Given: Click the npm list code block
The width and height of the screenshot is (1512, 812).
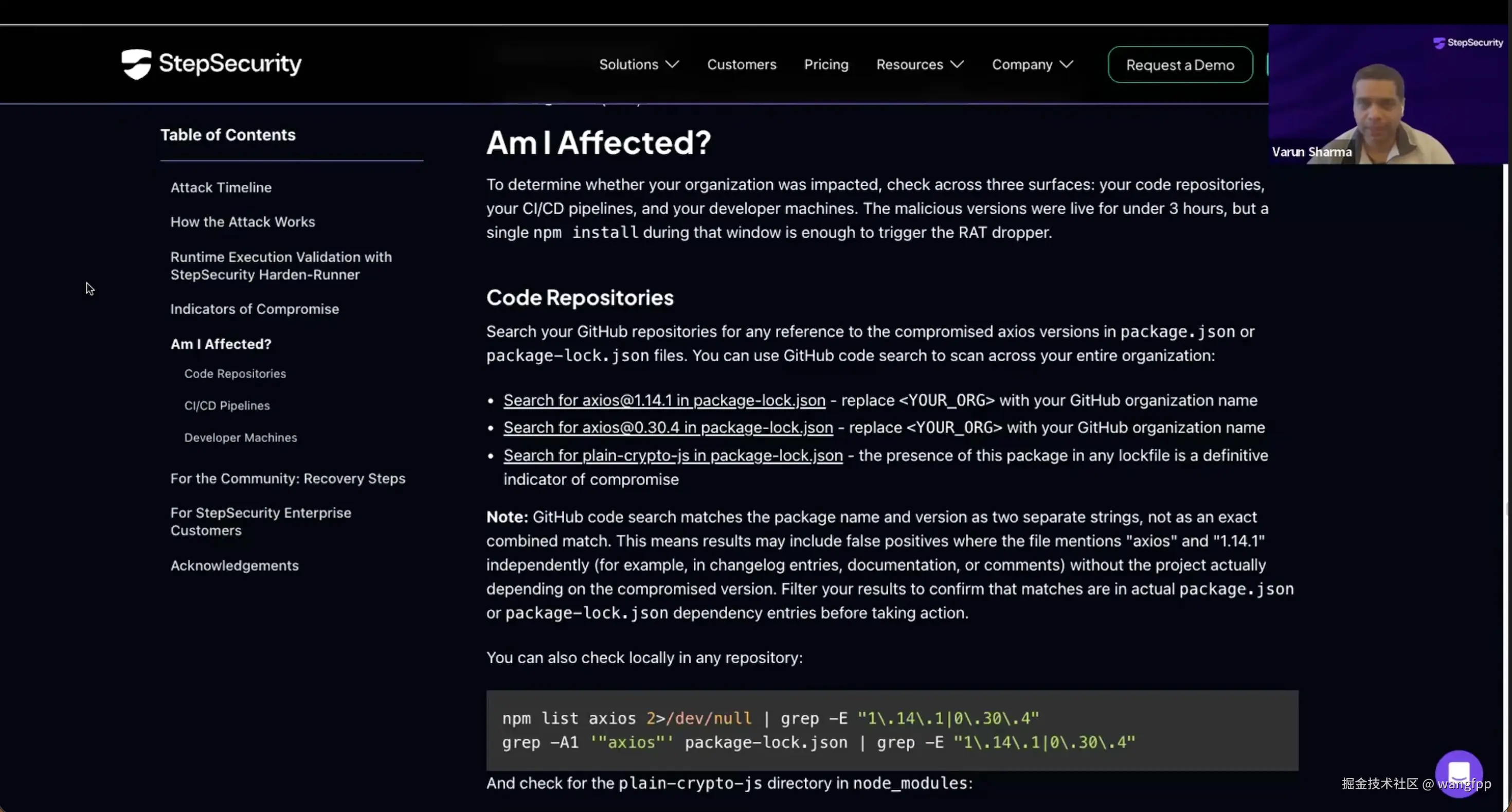Looking at the screenshot, I should [892, 730].
